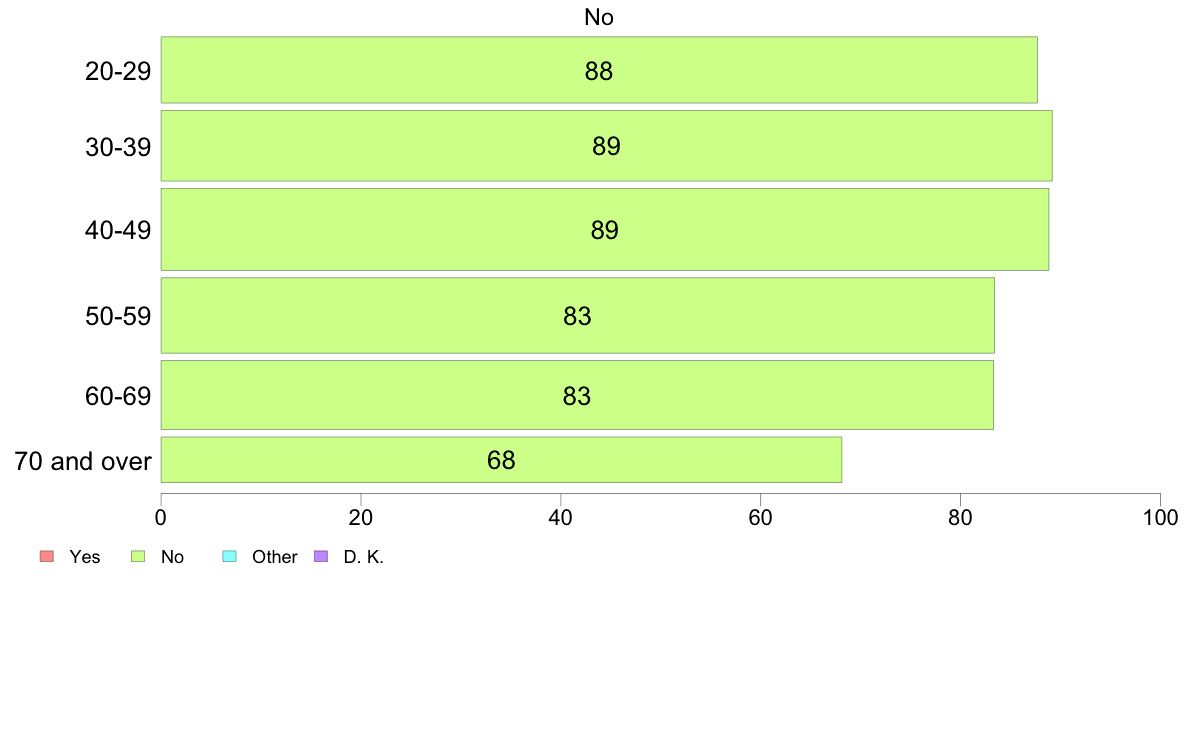Click the 'D. K.' legend label text

[364, 557]
